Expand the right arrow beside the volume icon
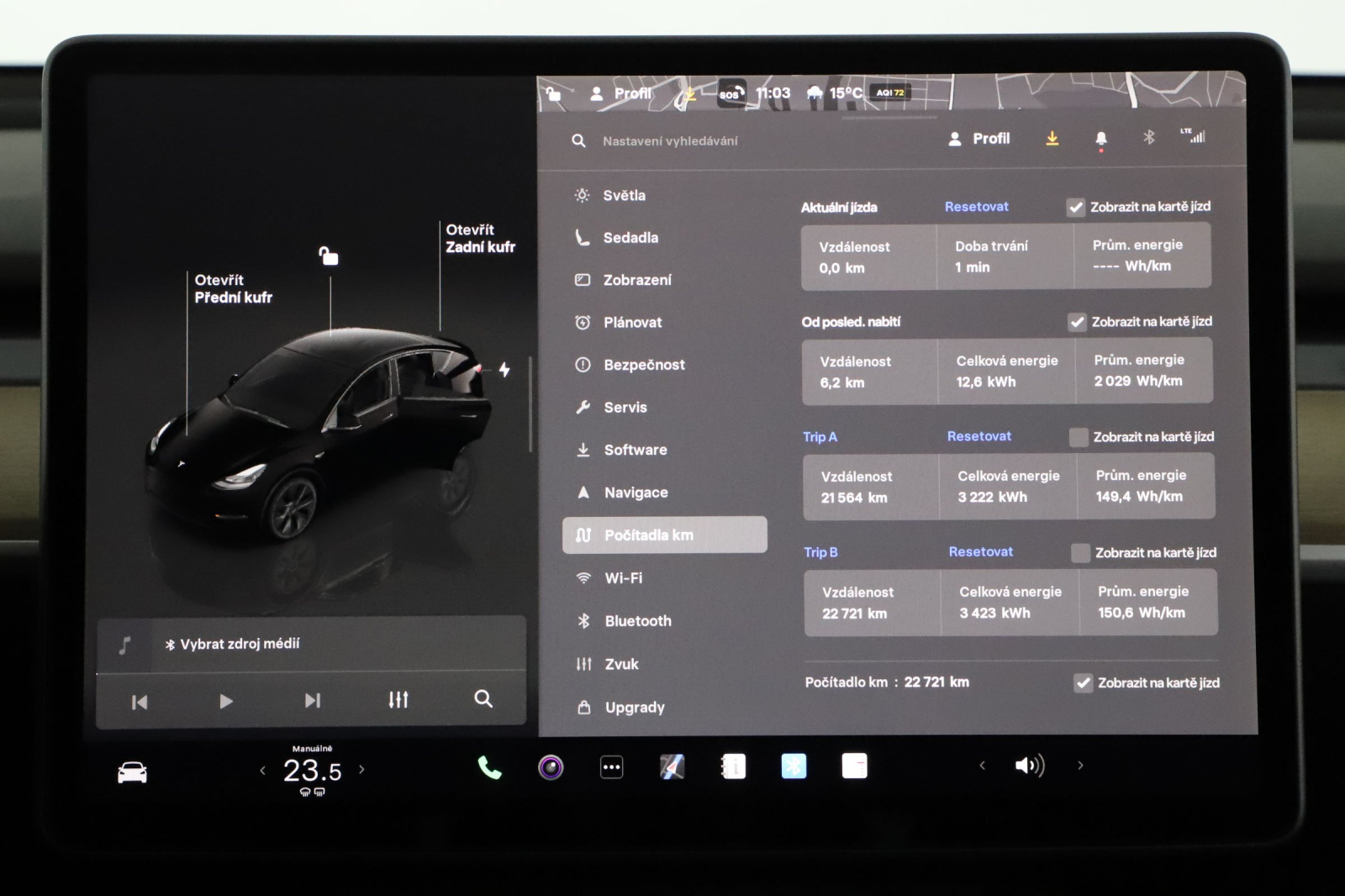Viewport: 1345px width, 896px height. pyautogui.click(x=1080, y=766)
